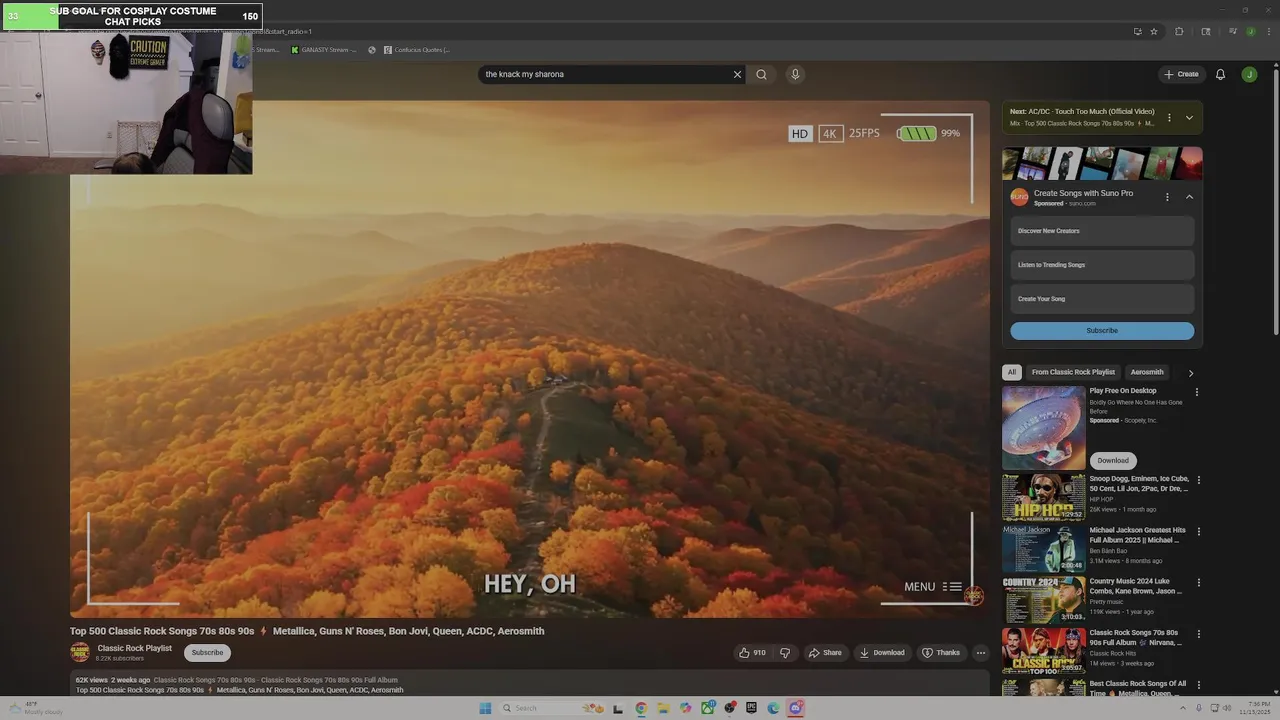Click the MENU overlay in video

click(932, 587)
